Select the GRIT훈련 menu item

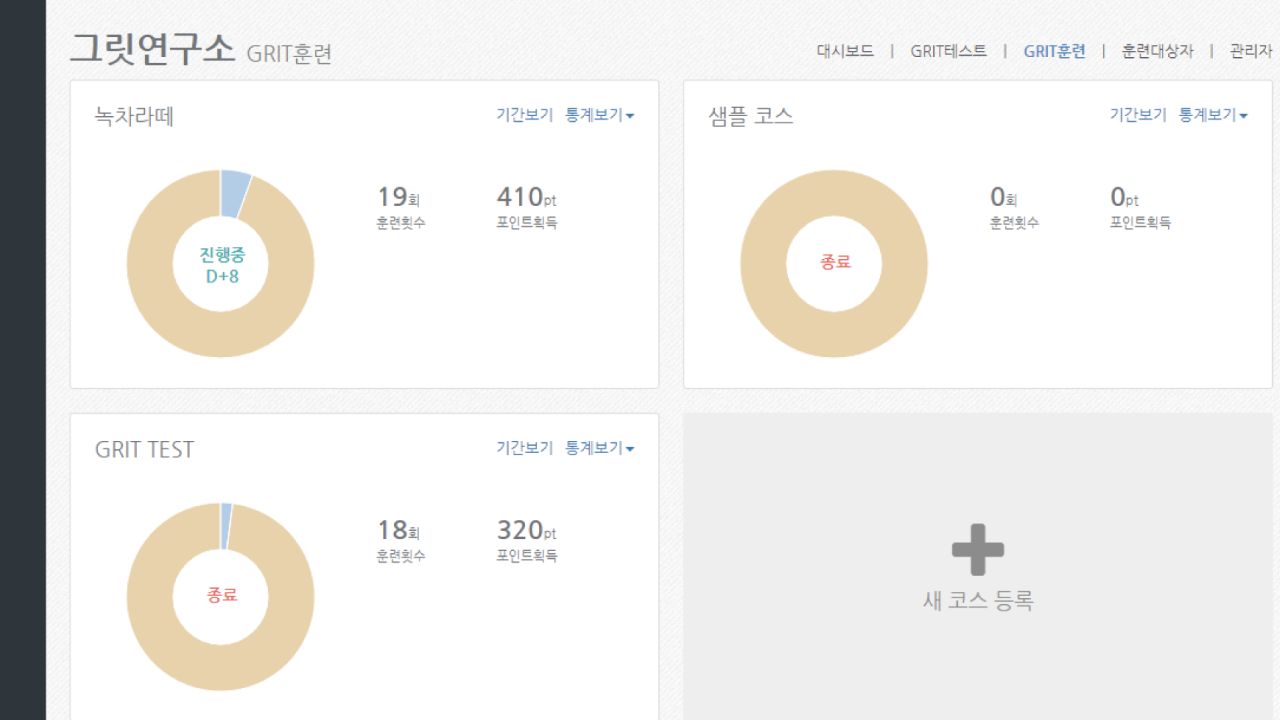1054,51
